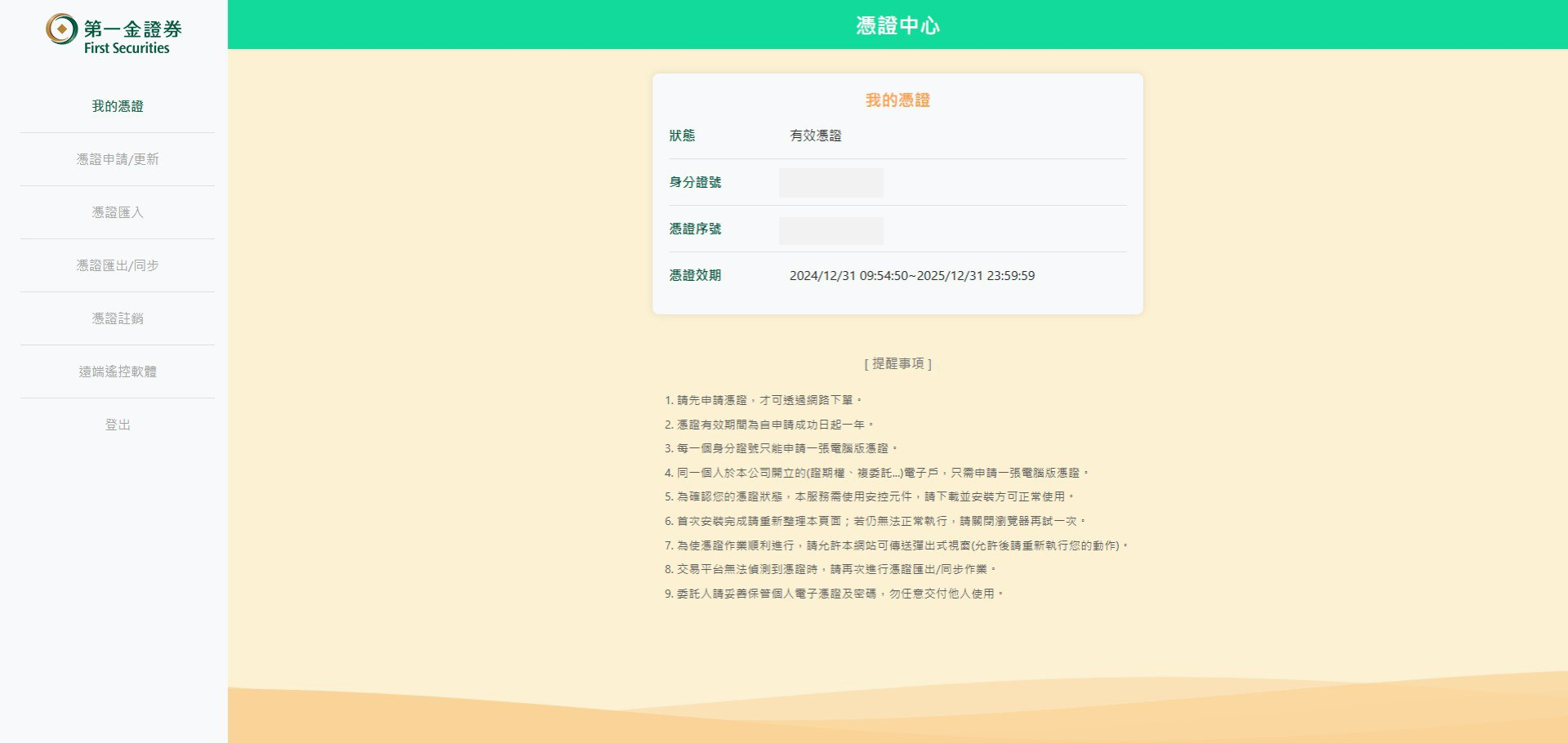The height and width of the screenshot is (743, 1568).
Task: Choose 憑證註銷 in the sidebar
Action: [x=118, y=318]
